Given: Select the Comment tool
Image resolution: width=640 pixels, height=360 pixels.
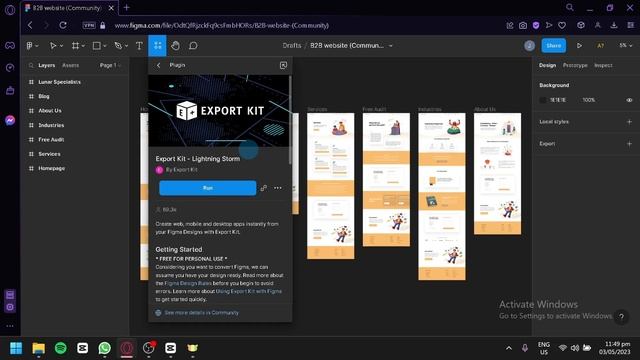Looking at the screenshot, I should [193, 46].
